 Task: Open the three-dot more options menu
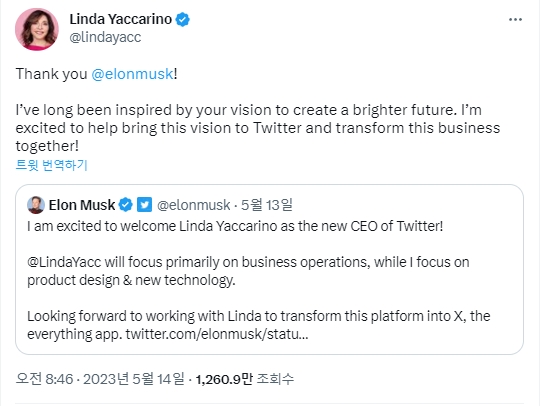(x=515, y=19)
